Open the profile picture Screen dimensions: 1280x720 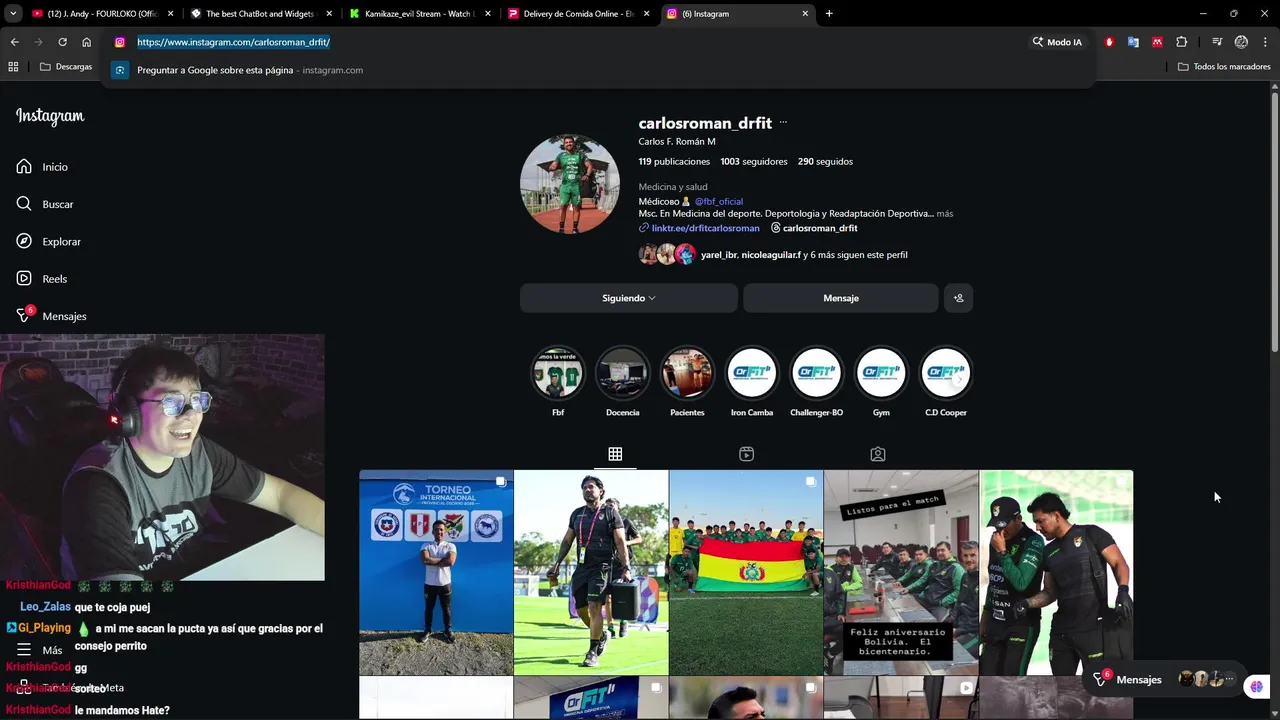coord(570,185)
